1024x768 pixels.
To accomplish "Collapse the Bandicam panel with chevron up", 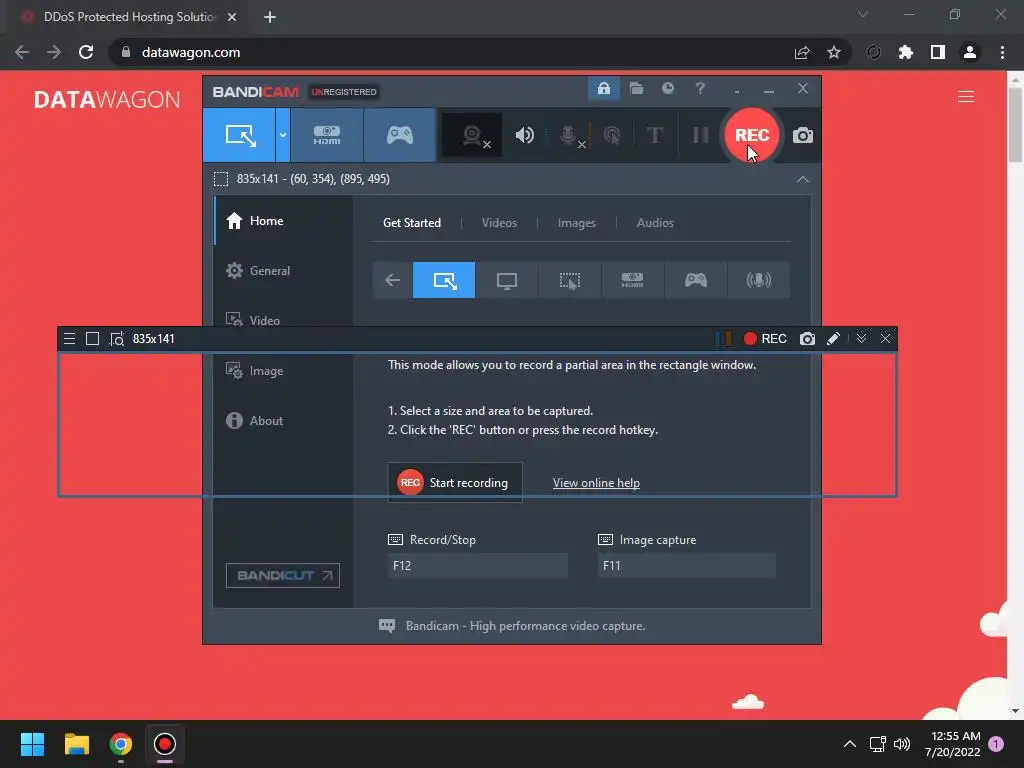I will tap(803, 179).
